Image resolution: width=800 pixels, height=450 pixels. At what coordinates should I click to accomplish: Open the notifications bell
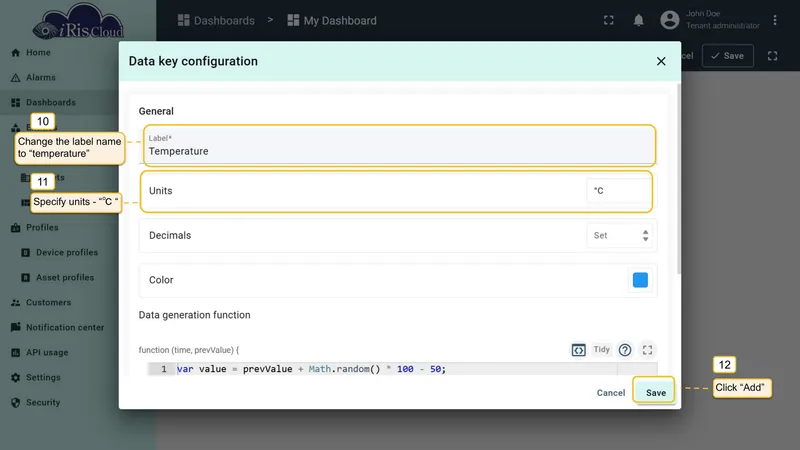click(x=638, y=20)
